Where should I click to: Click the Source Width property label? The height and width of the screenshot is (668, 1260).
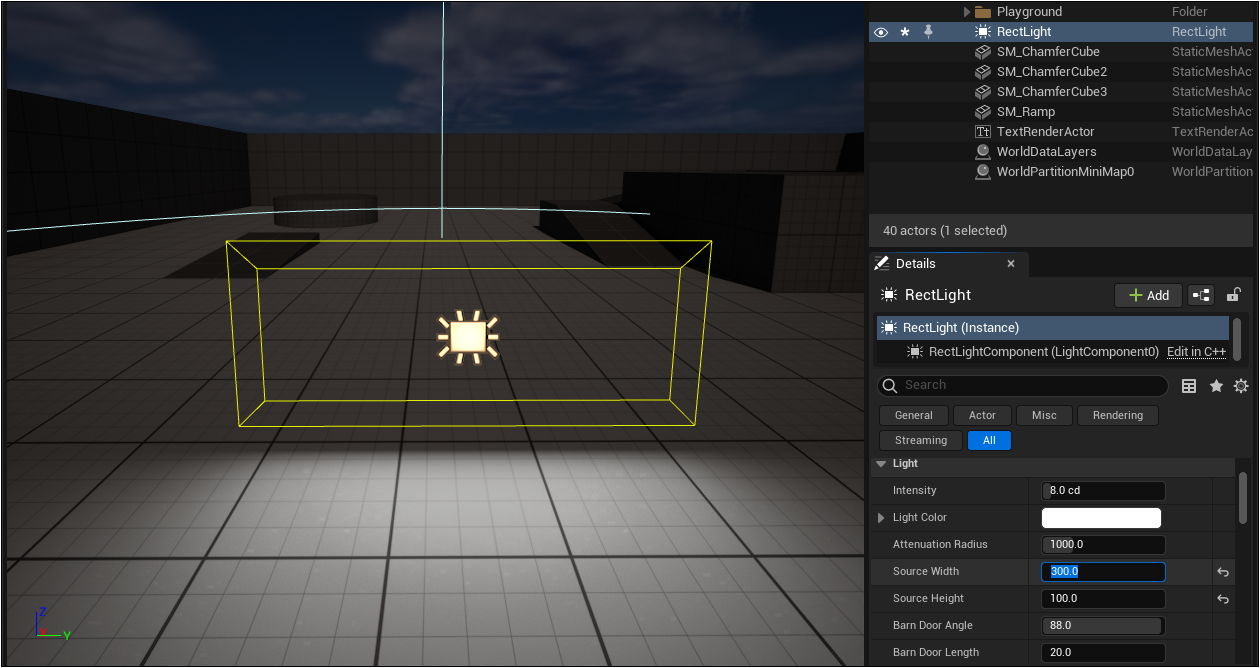[926, 572]
